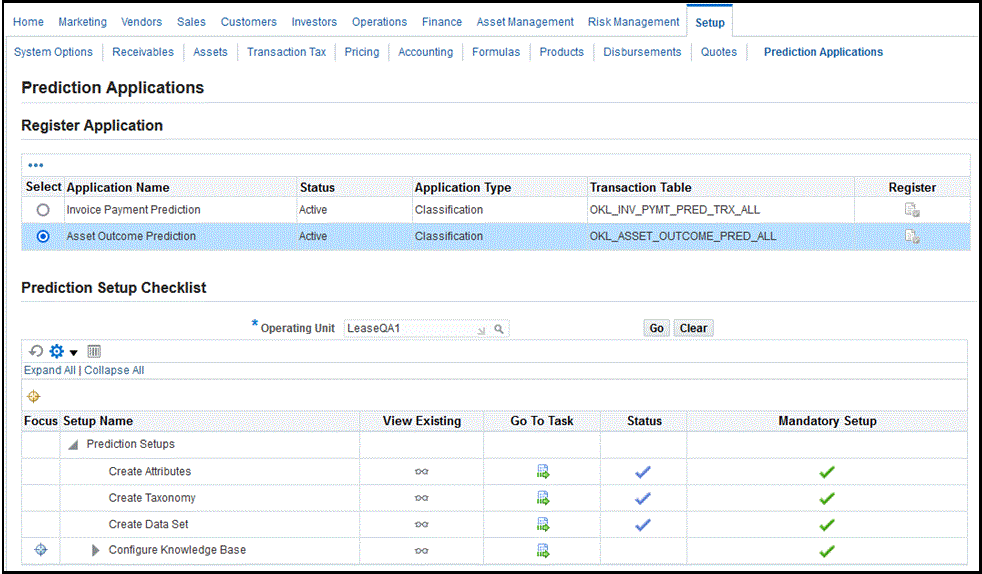Collapse the Prediction Setups tree node

73,444
